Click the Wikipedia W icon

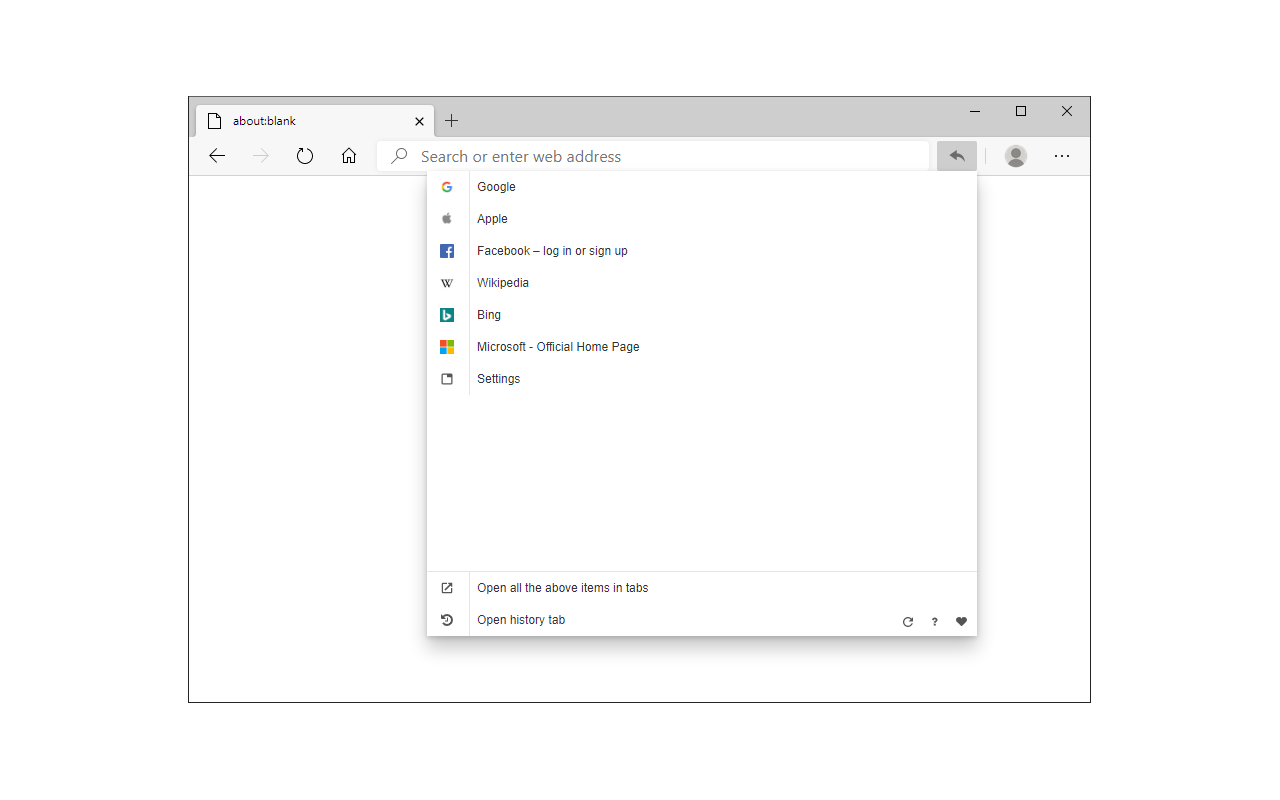447,283
